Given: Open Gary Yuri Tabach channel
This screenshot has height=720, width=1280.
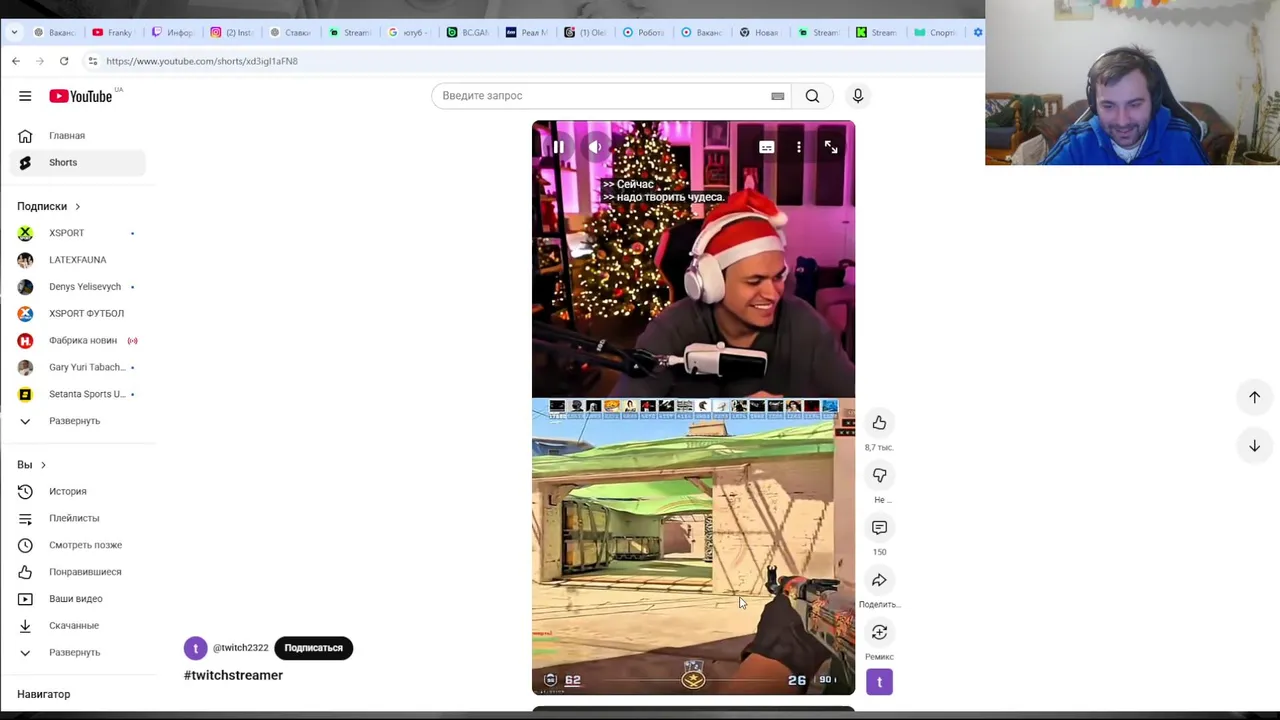Looking at the screenshot, I should coord(78,367).
